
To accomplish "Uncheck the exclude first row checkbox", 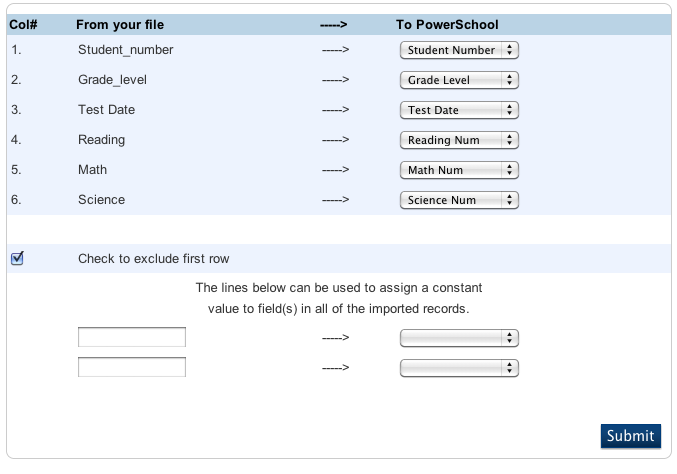I will tap(17, 259).
